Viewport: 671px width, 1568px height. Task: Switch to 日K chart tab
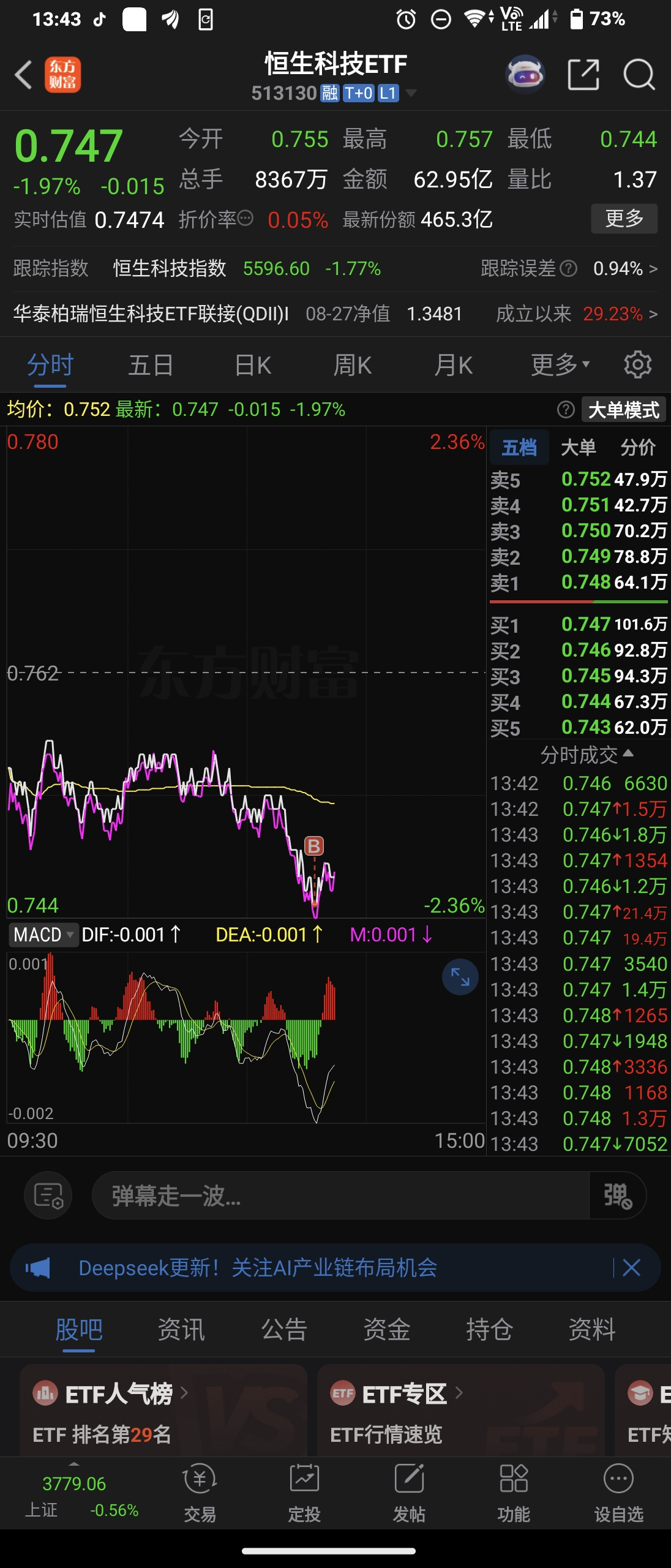[252, 365]
